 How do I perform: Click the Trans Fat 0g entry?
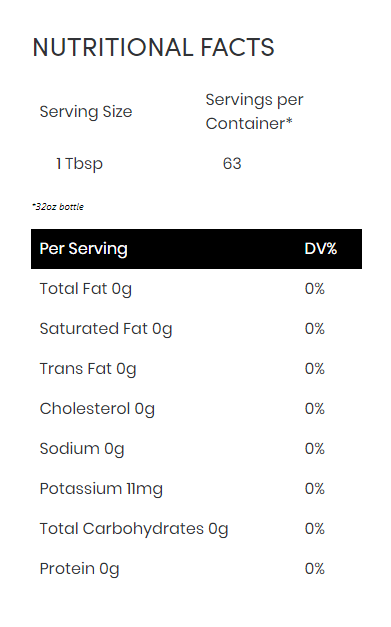pos(88,369)
